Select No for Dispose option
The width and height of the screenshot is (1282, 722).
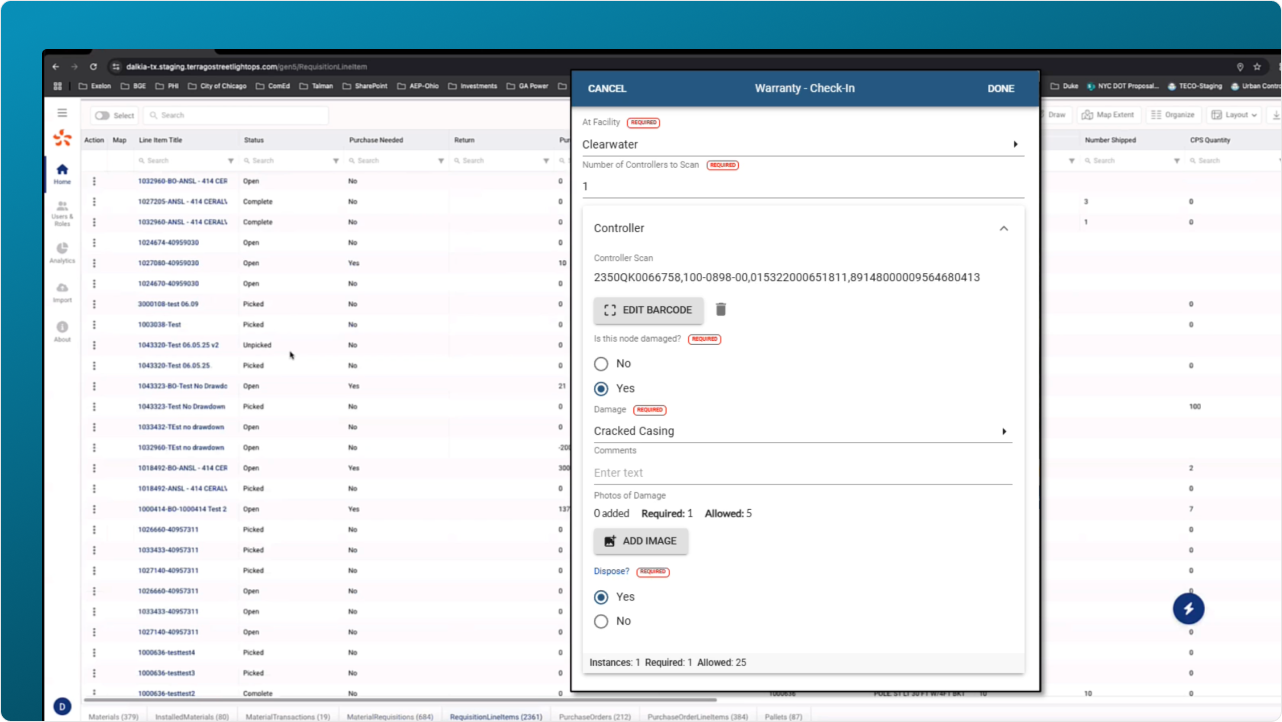pyautogui.click(x=602, y=621)
